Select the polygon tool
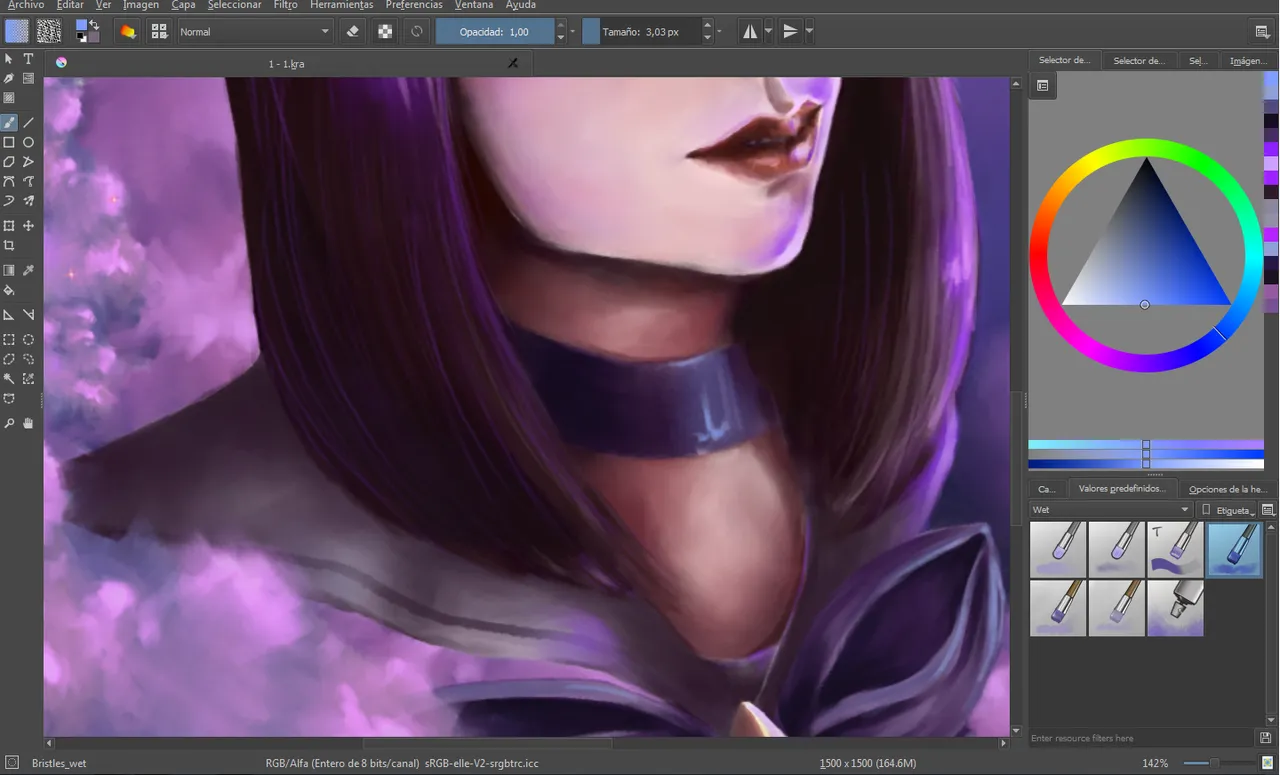The height and width of the screenshot is (775, 1280). 9,161
